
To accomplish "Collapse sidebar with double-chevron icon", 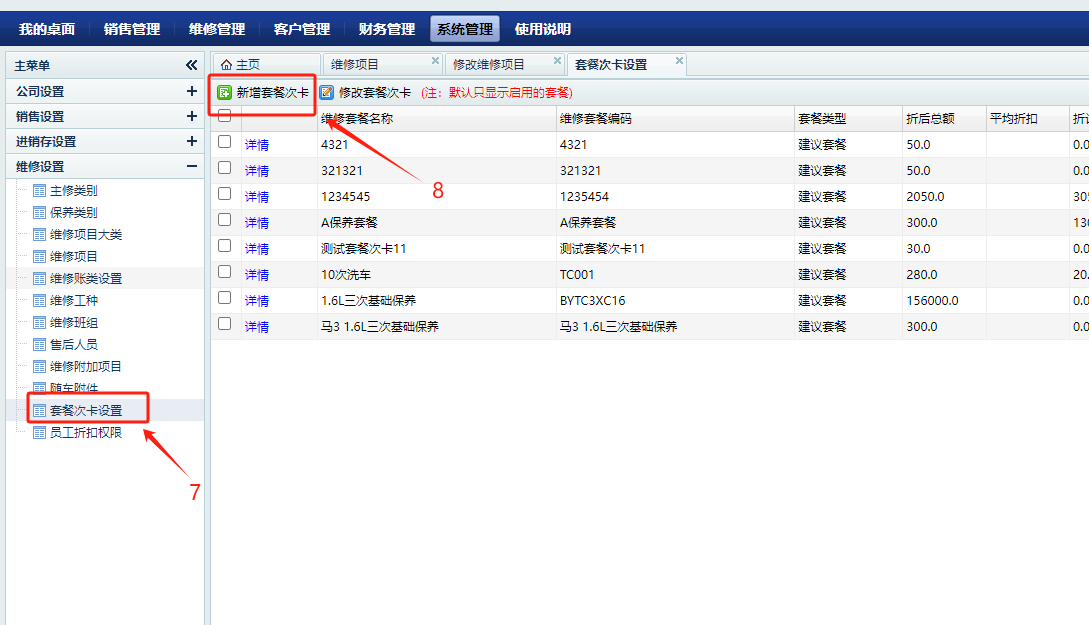I will coord(191,65).
